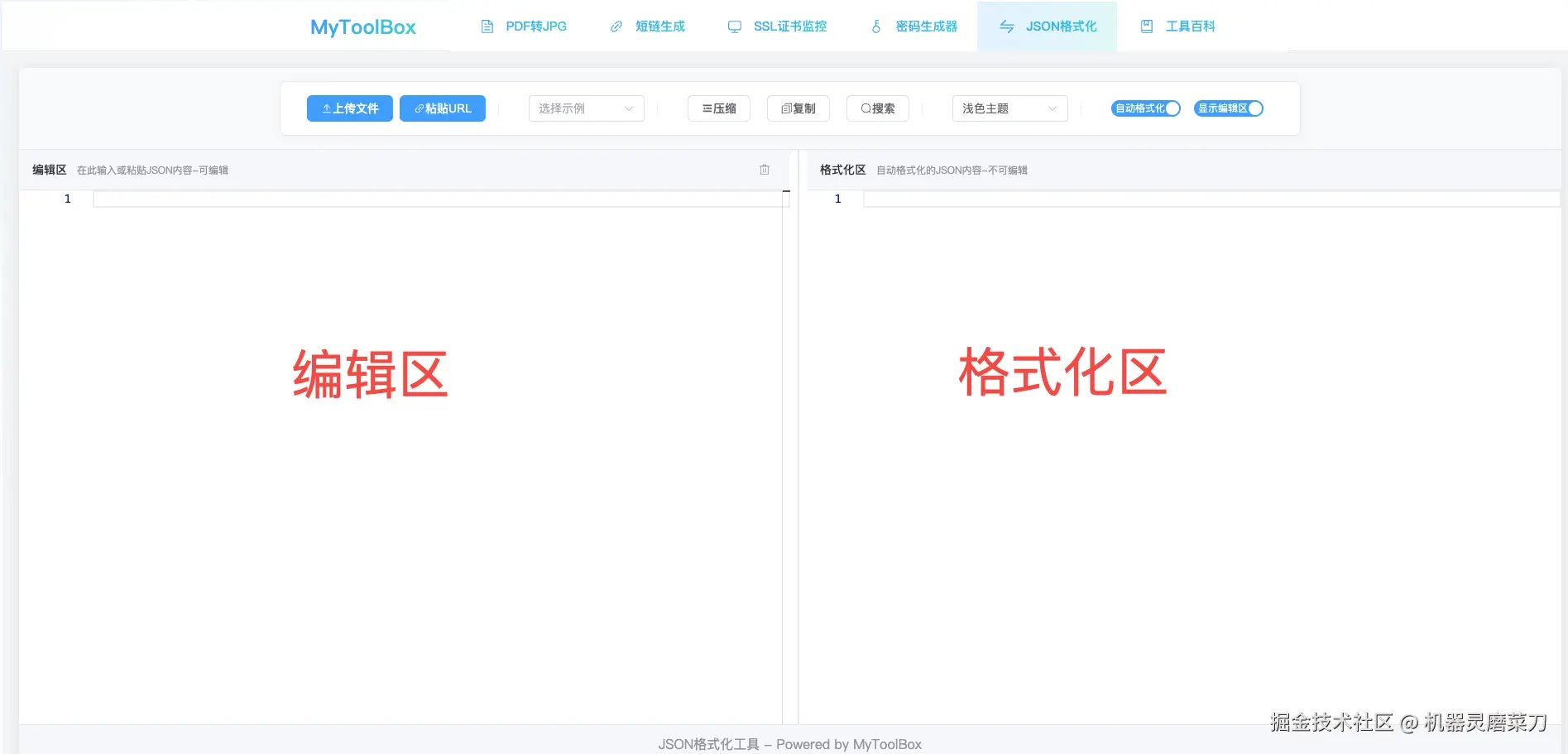
Task: Click line 1 of the 格式化区 output
Action: pyautogui.click(x=1211, y=199)
